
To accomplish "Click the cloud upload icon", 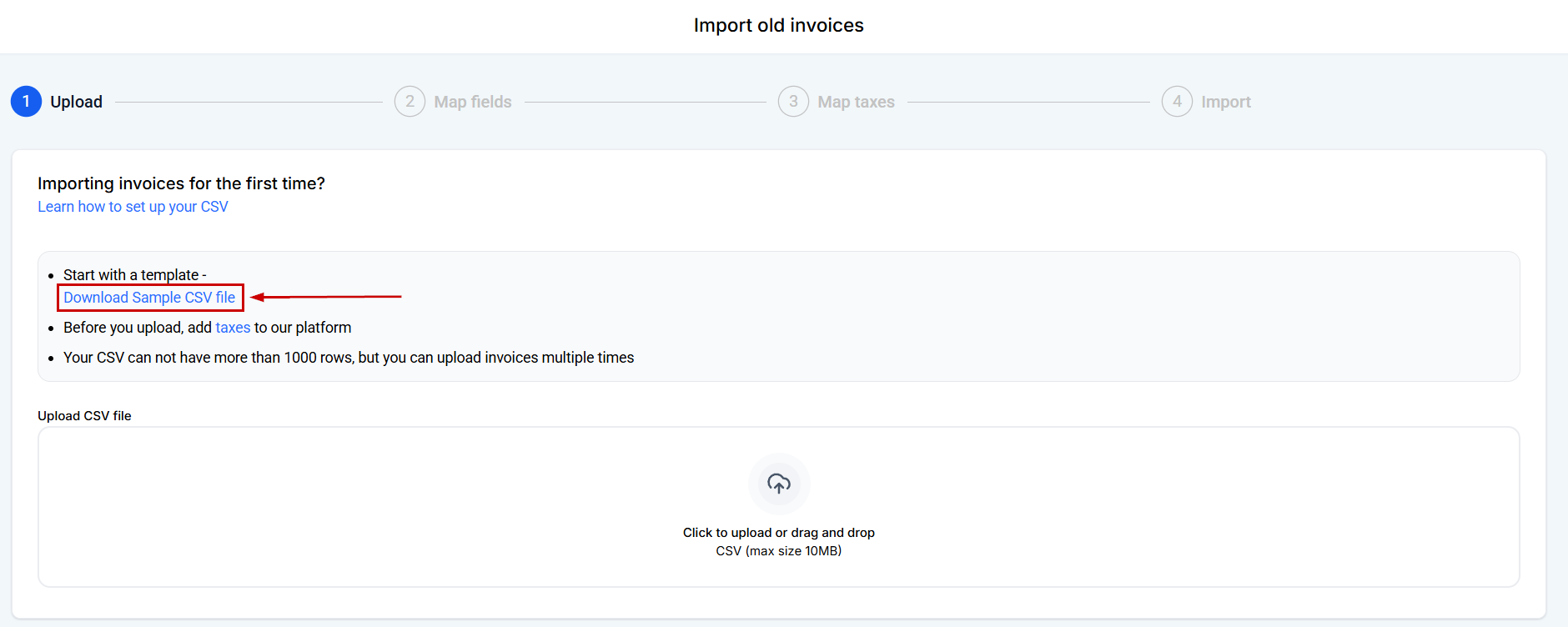I will 778,484.
